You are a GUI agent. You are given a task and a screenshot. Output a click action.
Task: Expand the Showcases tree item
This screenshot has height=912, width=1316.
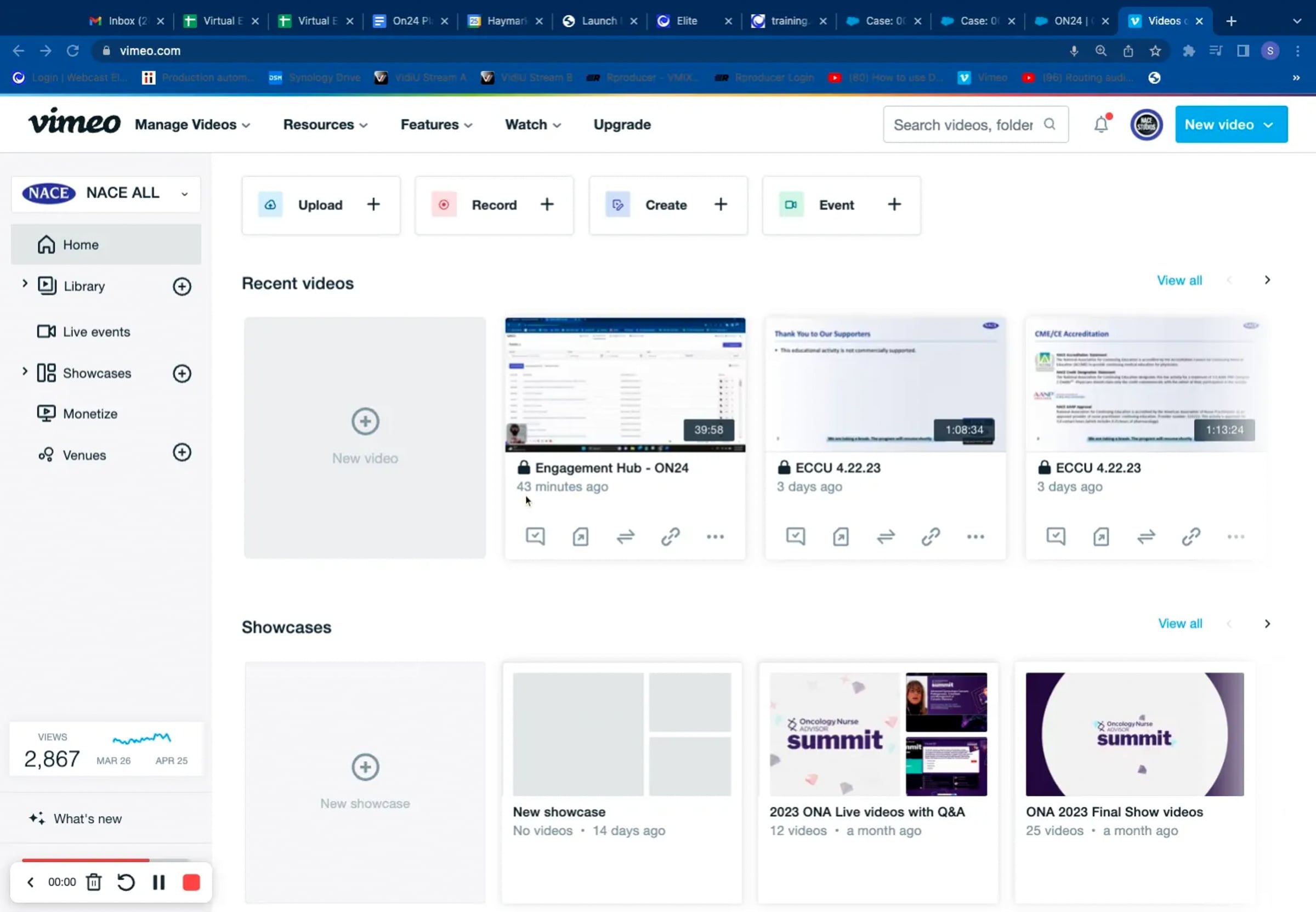(25, 371)
